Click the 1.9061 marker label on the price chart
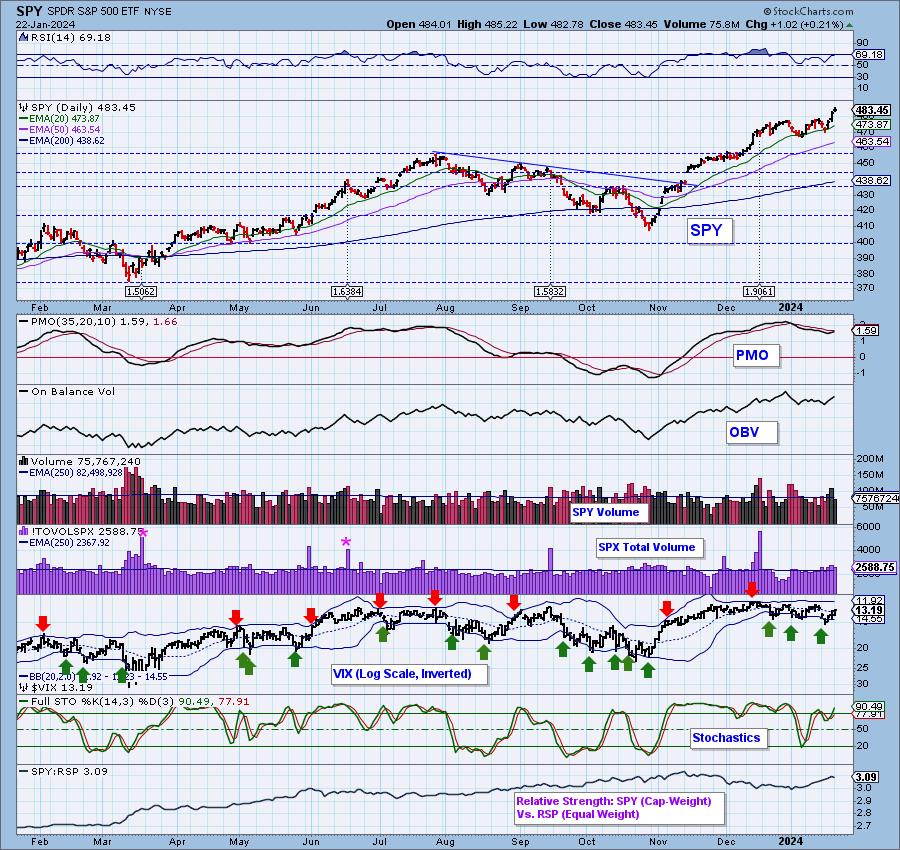The image size is (900, 850). 759,292
